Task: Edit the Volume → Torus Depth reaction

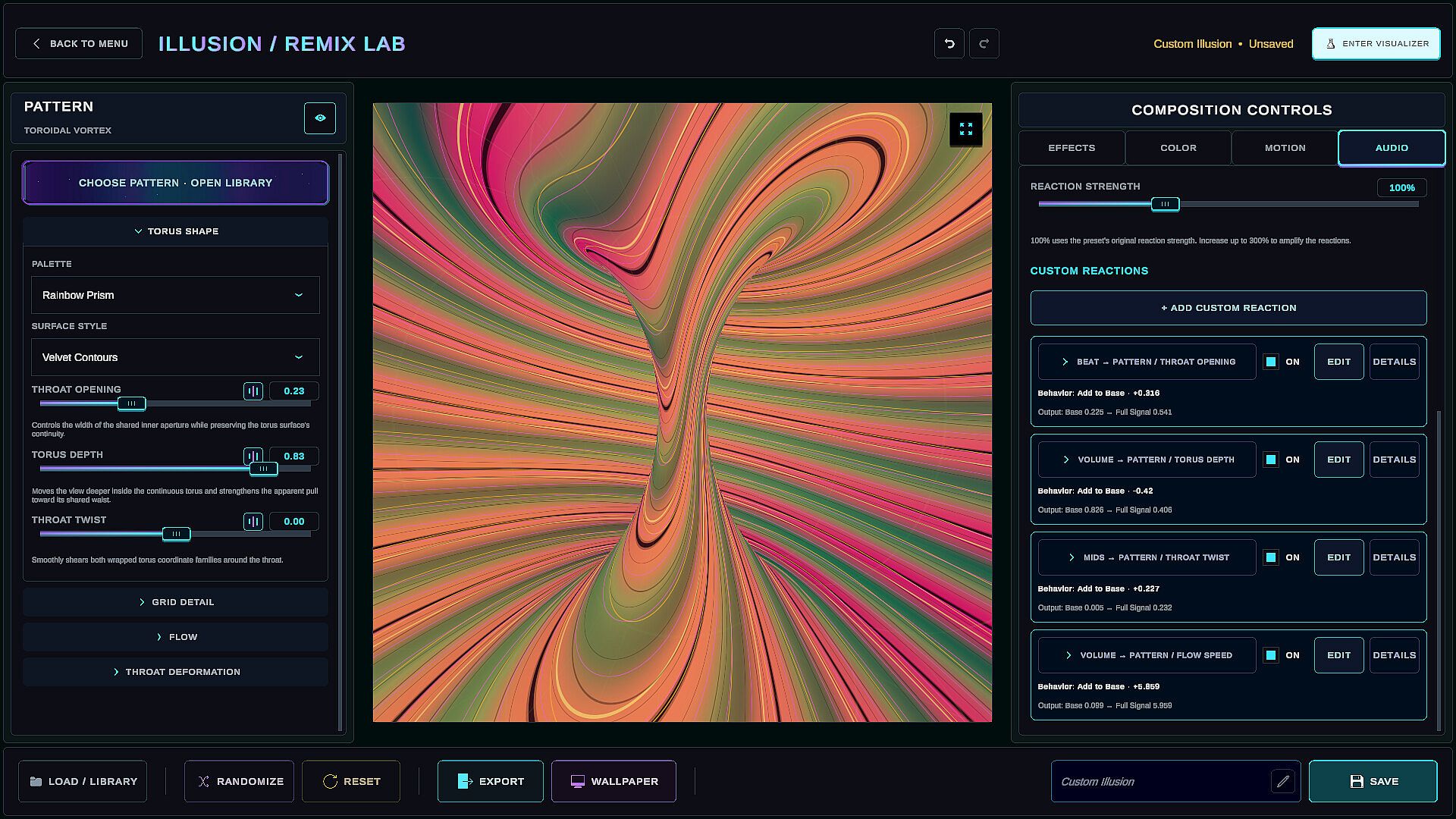Action: pyautogui.click(x=1338, y=460)
